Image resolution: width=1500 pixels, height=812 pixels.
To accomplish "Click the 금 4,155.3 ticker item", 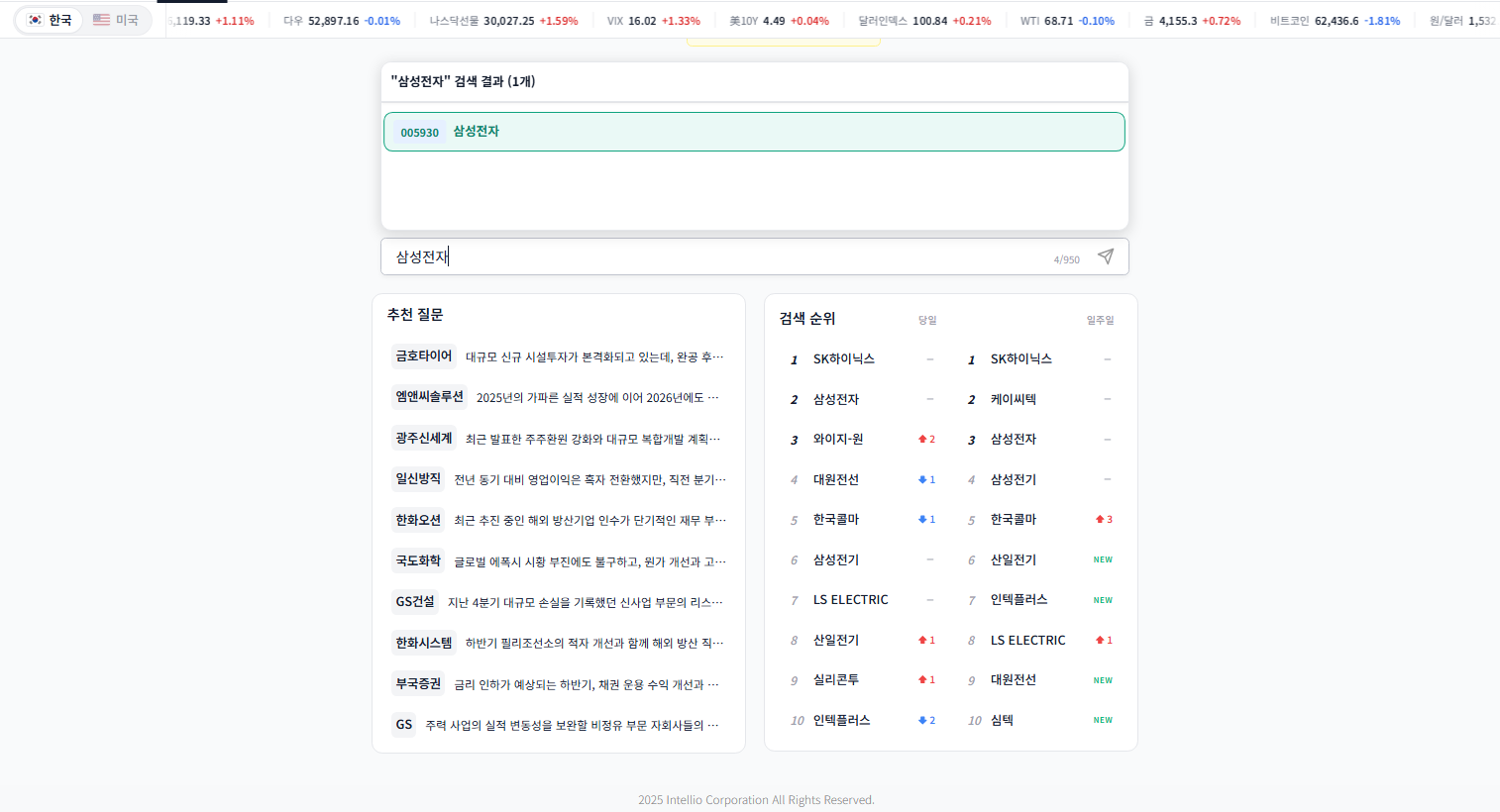I will pyautogui.click(x=1192, y=21).
